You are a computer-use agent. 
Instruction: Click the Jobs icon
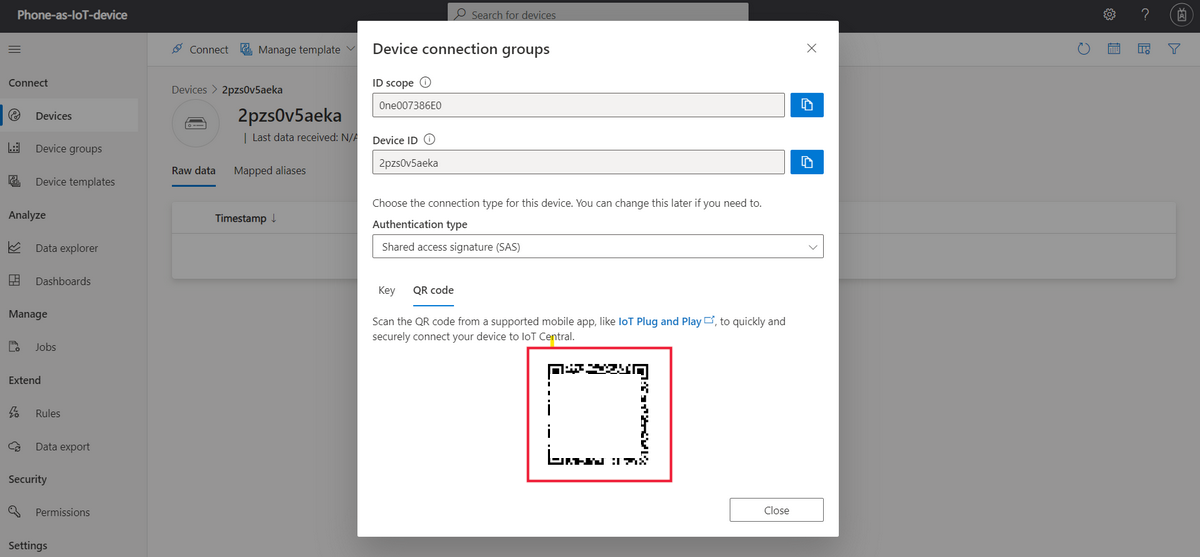pos(15,347)
